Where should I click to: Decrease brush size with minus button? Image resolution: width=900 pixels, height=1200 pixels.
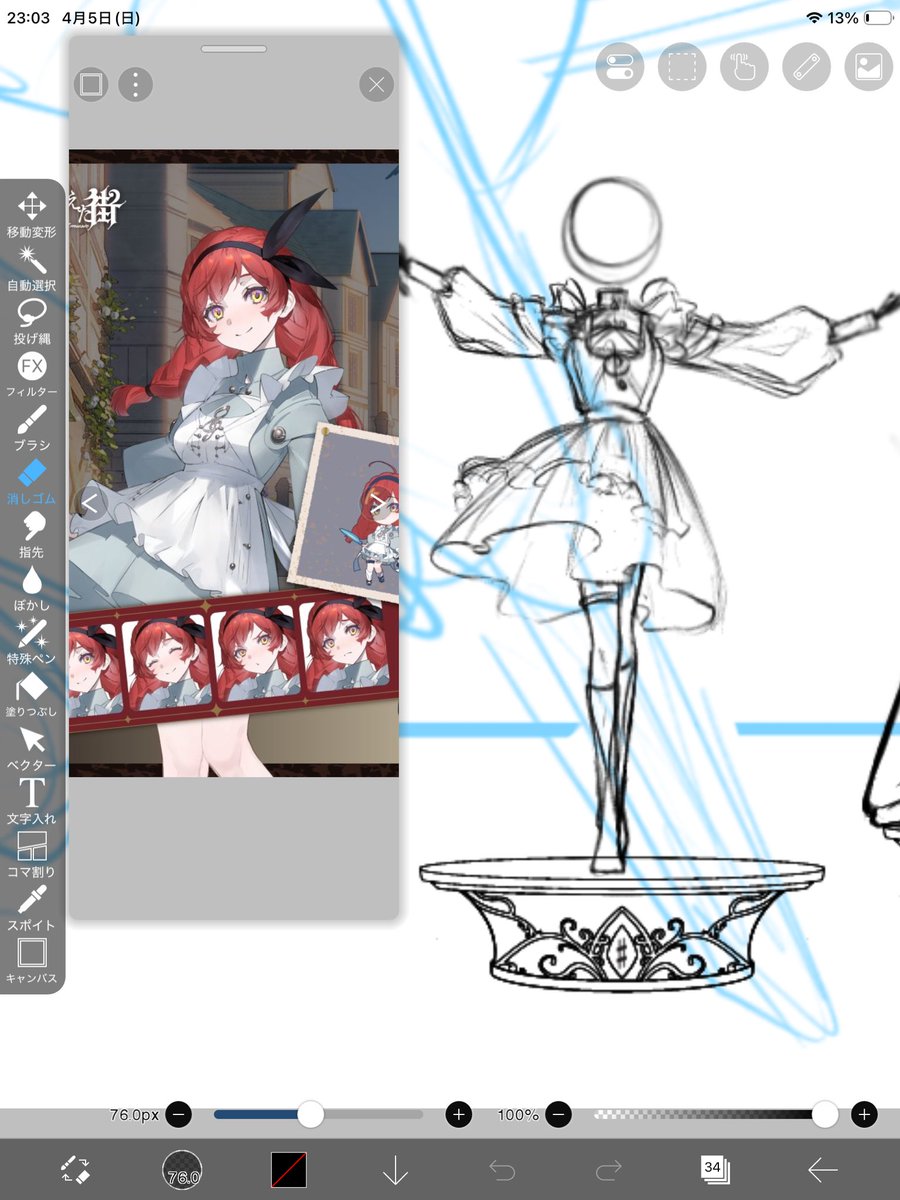tap(179, 1114)
